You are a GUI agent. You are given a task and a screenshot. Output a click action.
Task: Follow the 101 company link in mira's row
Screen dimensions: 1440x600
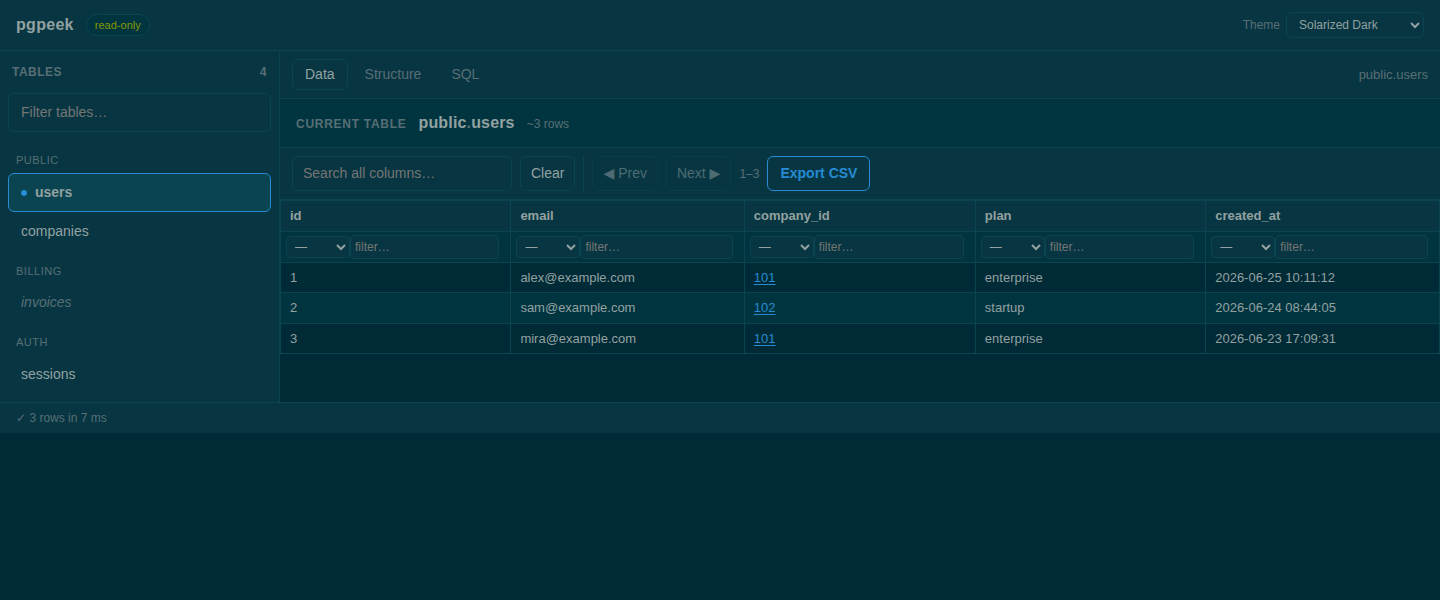point(764,339)
